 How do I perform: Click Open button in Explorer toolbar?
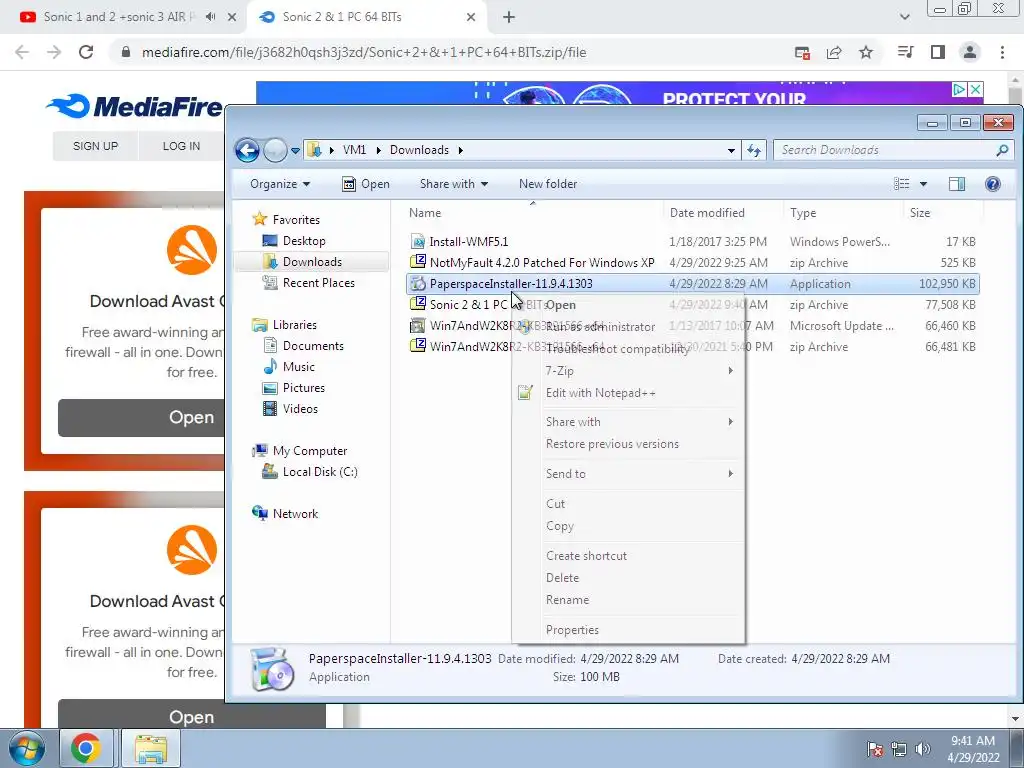(x=366, y=184)
